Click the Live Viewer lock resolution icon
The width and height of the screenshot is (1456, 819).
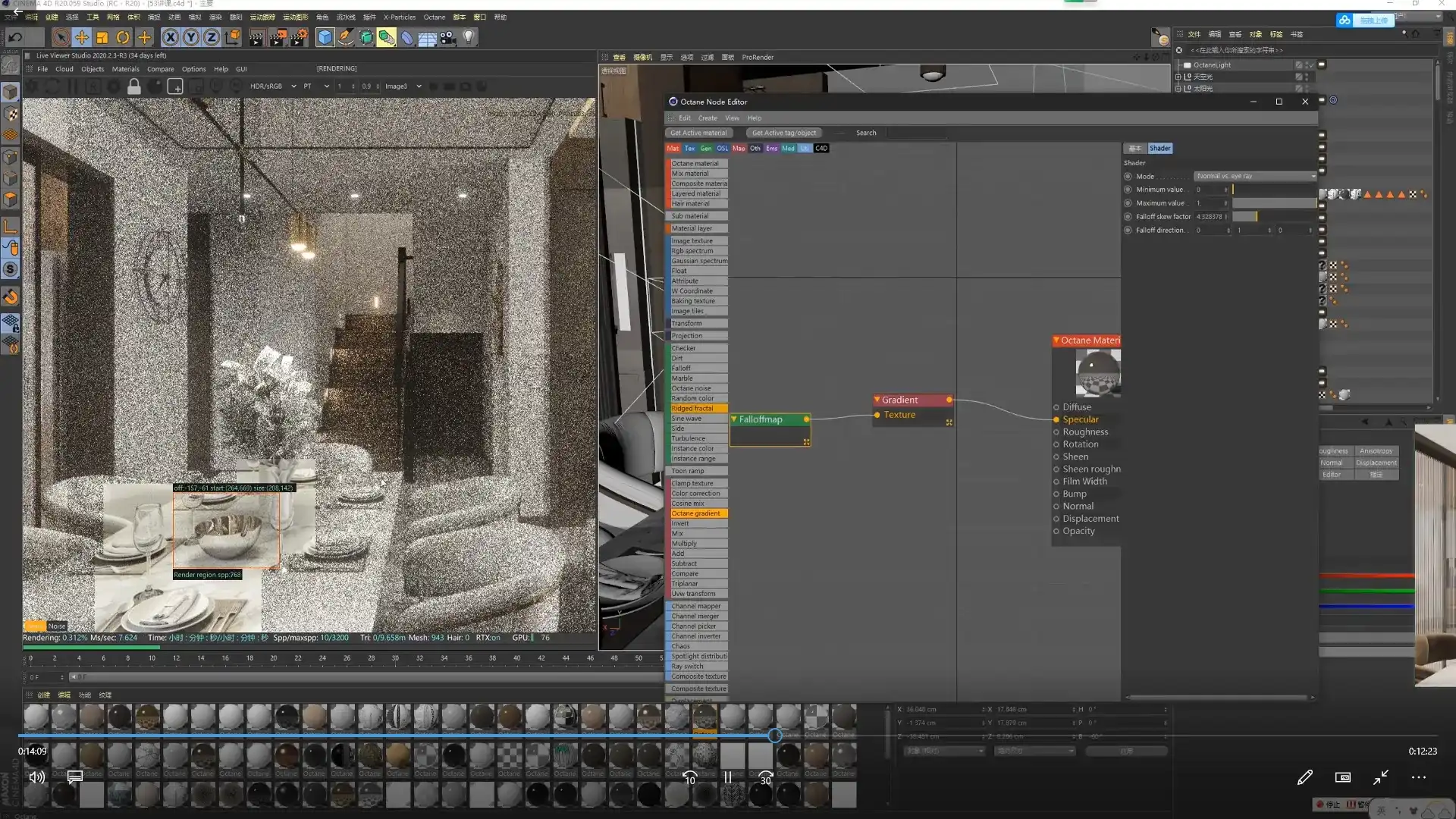(133, 86)
